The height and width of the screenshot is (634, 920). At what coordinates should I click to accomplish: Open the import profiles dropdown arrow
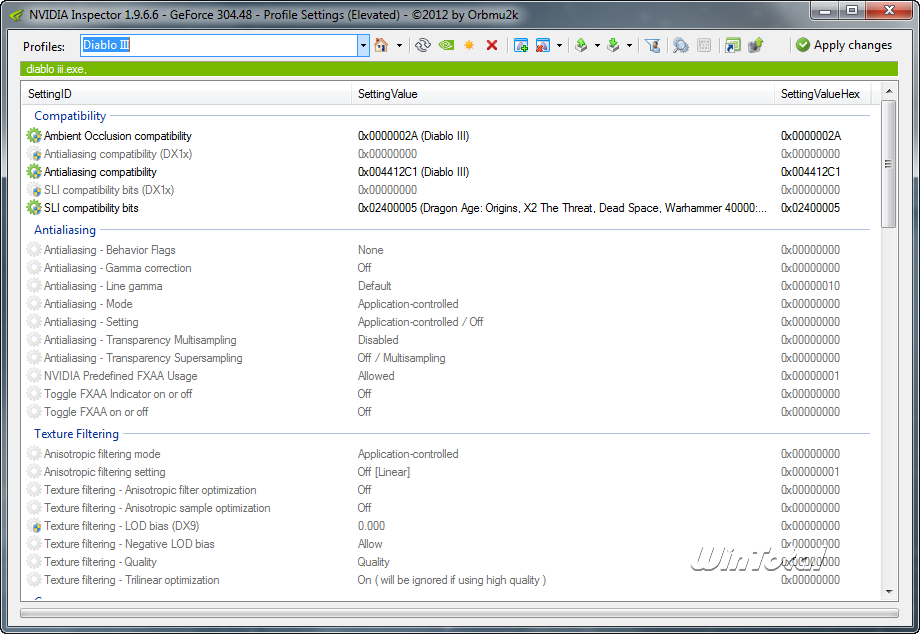pos(629,45)
